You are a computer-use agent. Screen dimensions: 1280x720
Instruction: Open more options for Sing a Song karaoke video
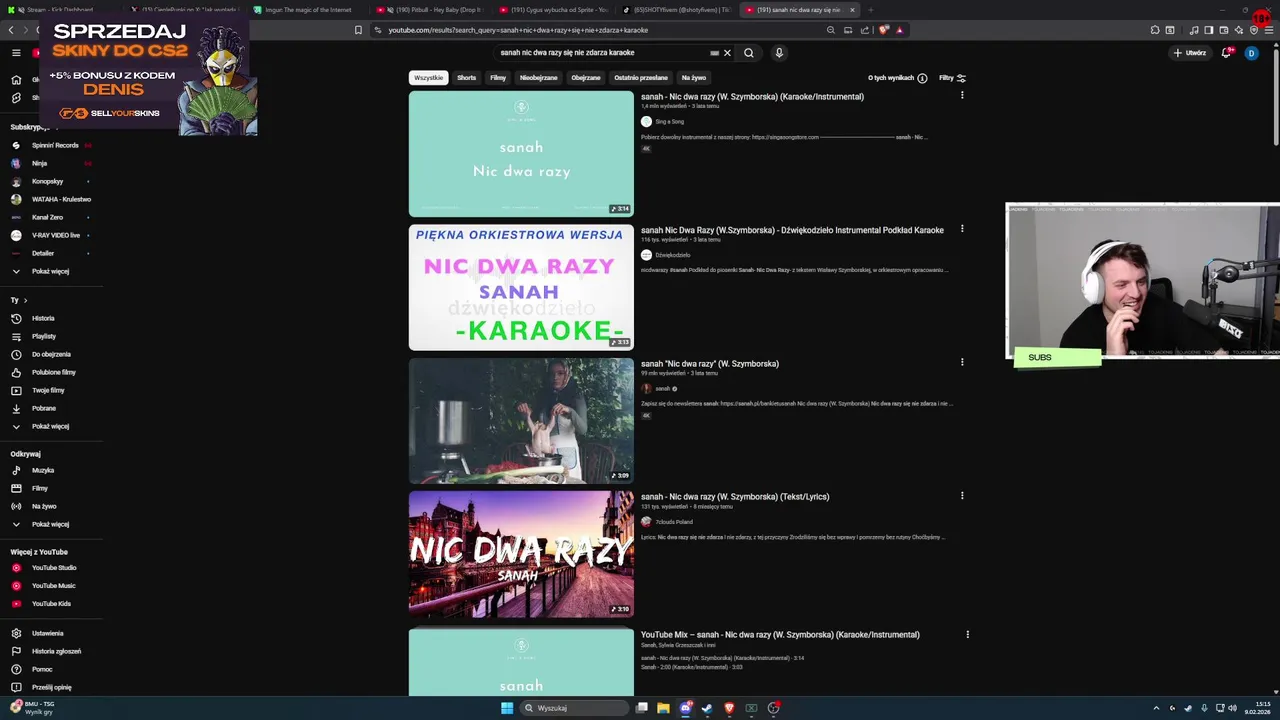pyautogui.click(x=962, y=95)
